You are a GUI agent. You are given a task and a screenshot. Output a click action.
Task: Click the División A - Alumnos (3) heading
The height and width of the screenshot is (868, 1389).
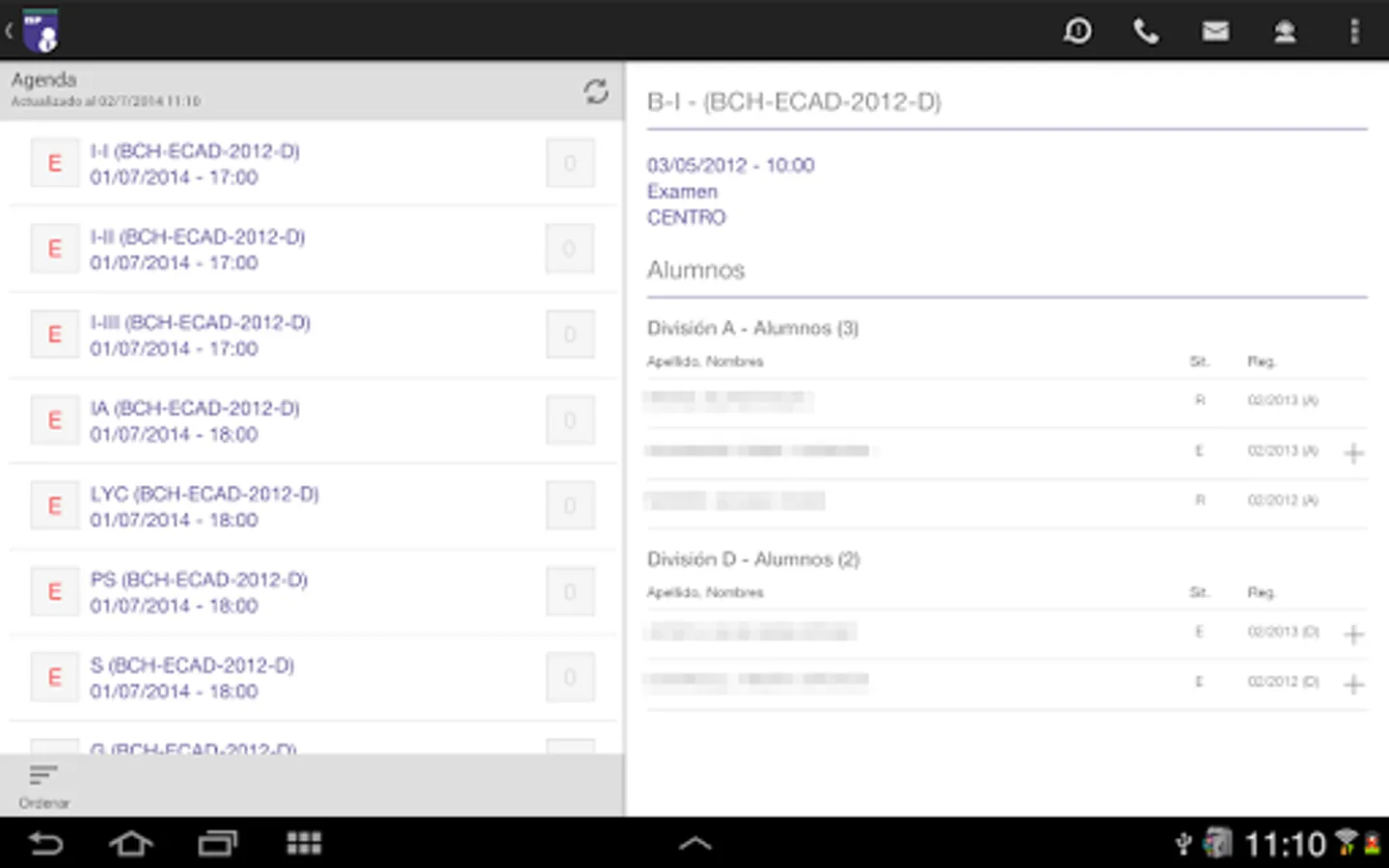pos(752,328)
